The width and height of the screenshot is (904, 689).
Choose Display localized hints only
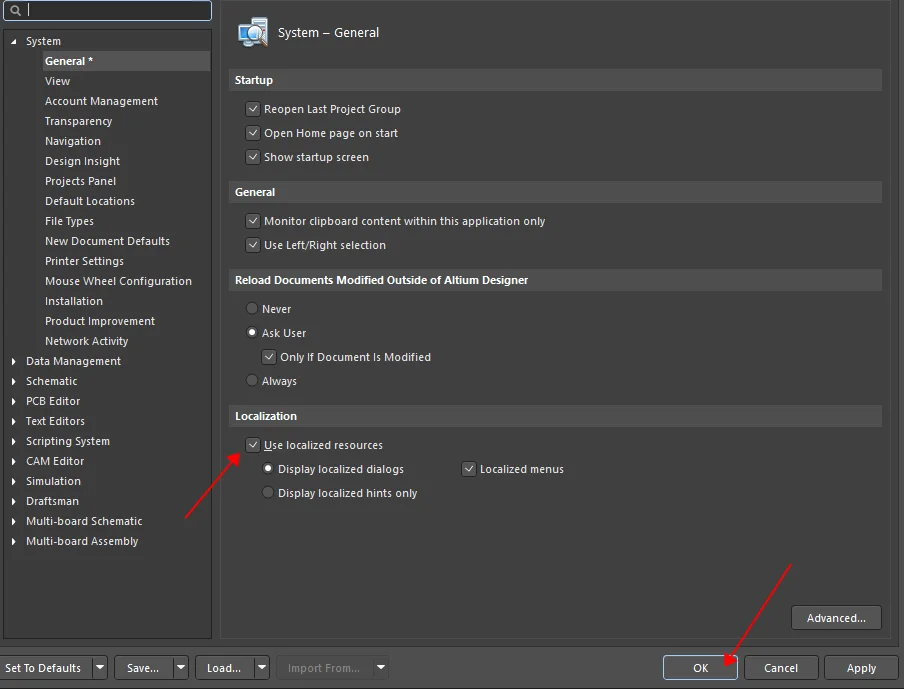click(268, 493)
